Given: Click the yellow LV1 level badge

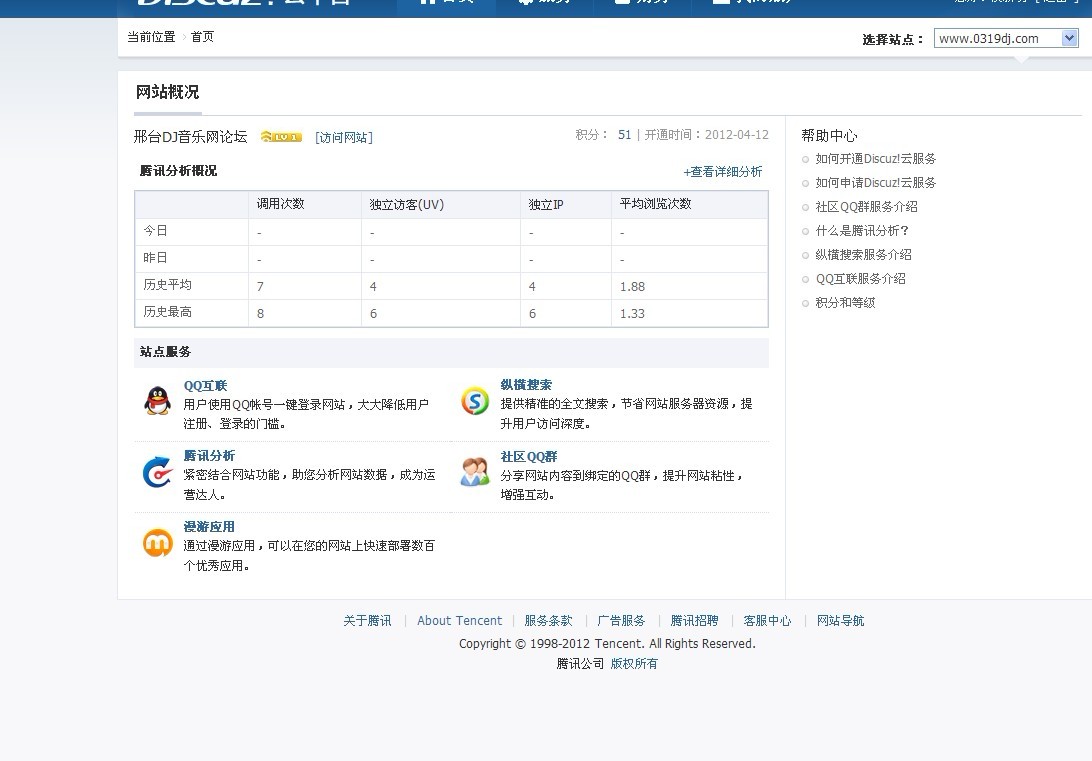Looking at the screenshot, I should (x=281, y=137).
